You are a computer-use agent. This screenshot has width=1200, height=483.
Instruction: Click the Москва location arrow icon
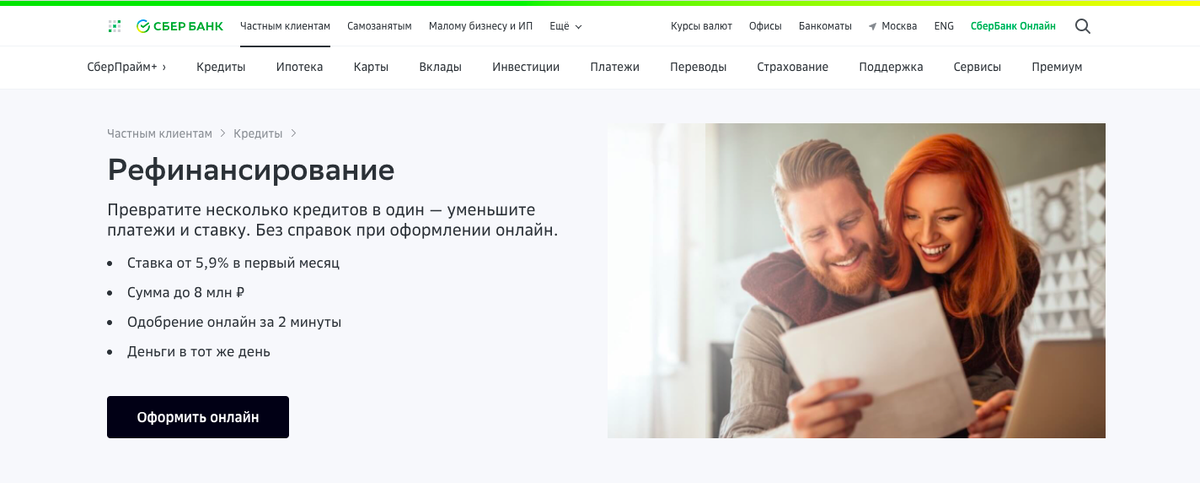click(x=873, y=26)
